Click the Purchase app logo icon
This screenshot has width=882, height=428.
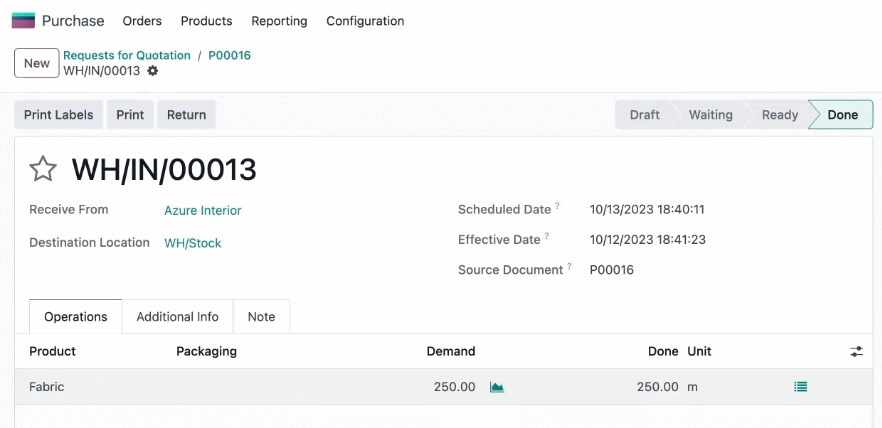click(x=23, y=21)
